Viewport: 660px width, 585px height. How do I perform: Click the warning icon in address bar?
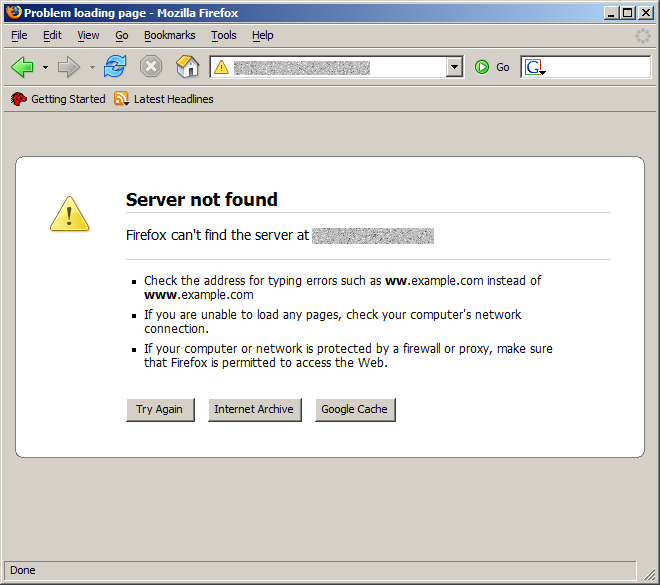click(221, 67)
